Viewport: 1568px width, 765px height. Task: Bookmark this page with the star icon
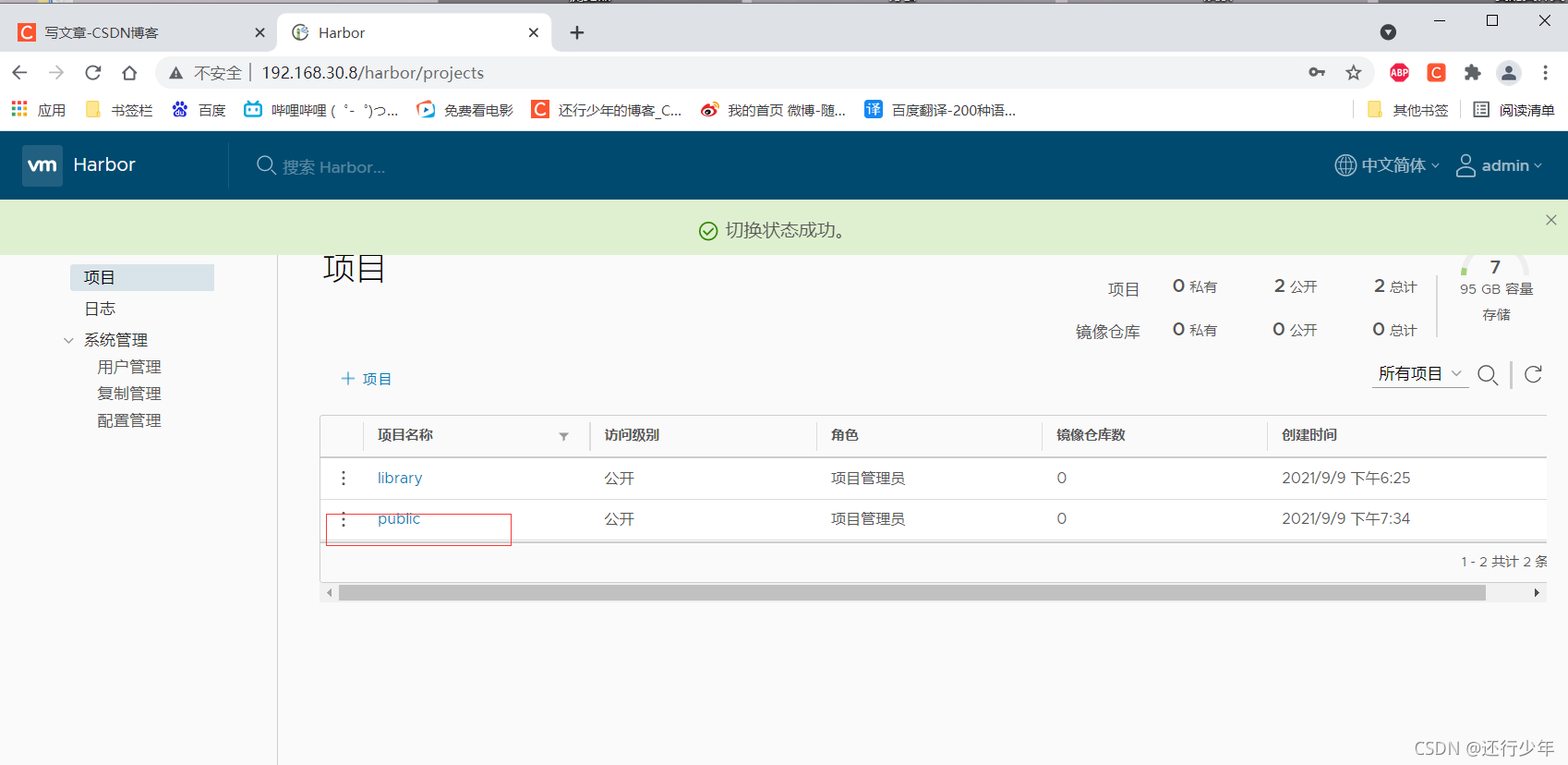(1354, 72)
